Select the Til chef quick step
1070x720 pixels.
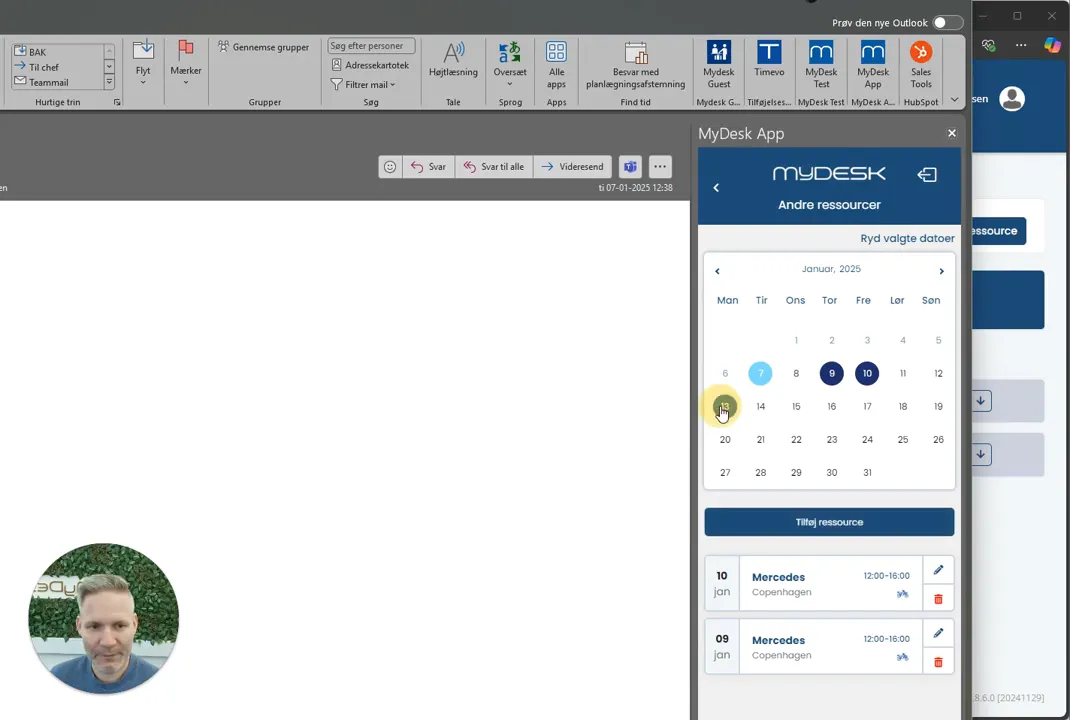click(x=44, y=68)
